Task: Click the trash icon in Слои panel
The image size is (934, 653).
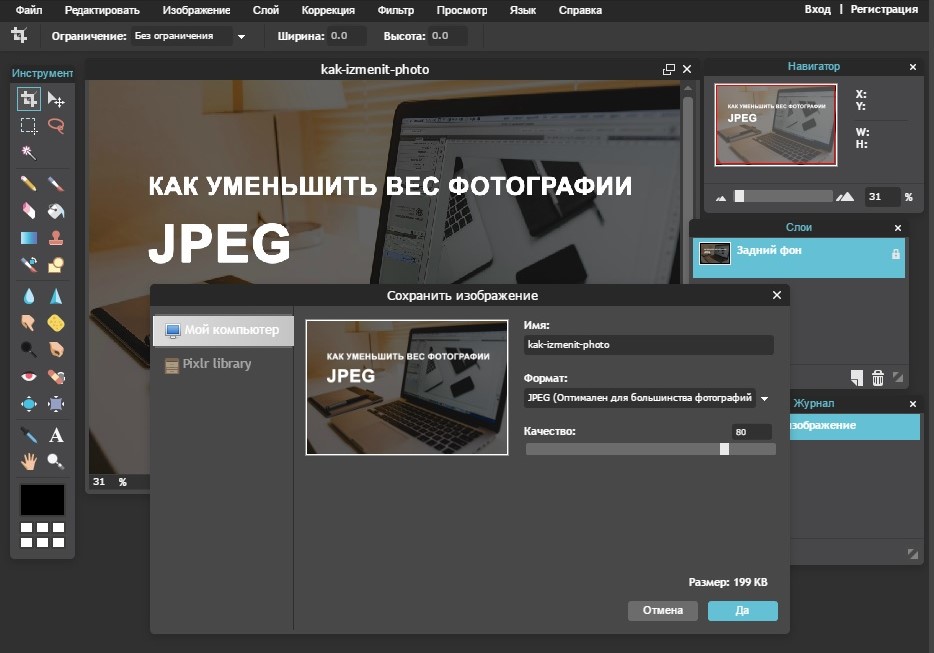Action: point(877,378)
